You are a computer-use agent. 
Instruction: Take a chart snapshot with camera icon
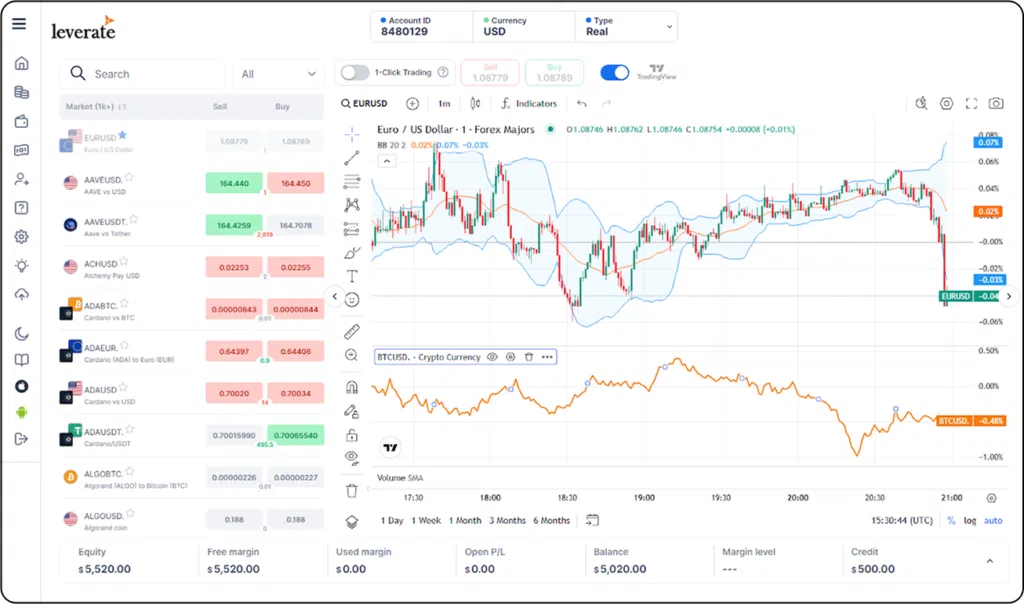click(x=996, y=103)
